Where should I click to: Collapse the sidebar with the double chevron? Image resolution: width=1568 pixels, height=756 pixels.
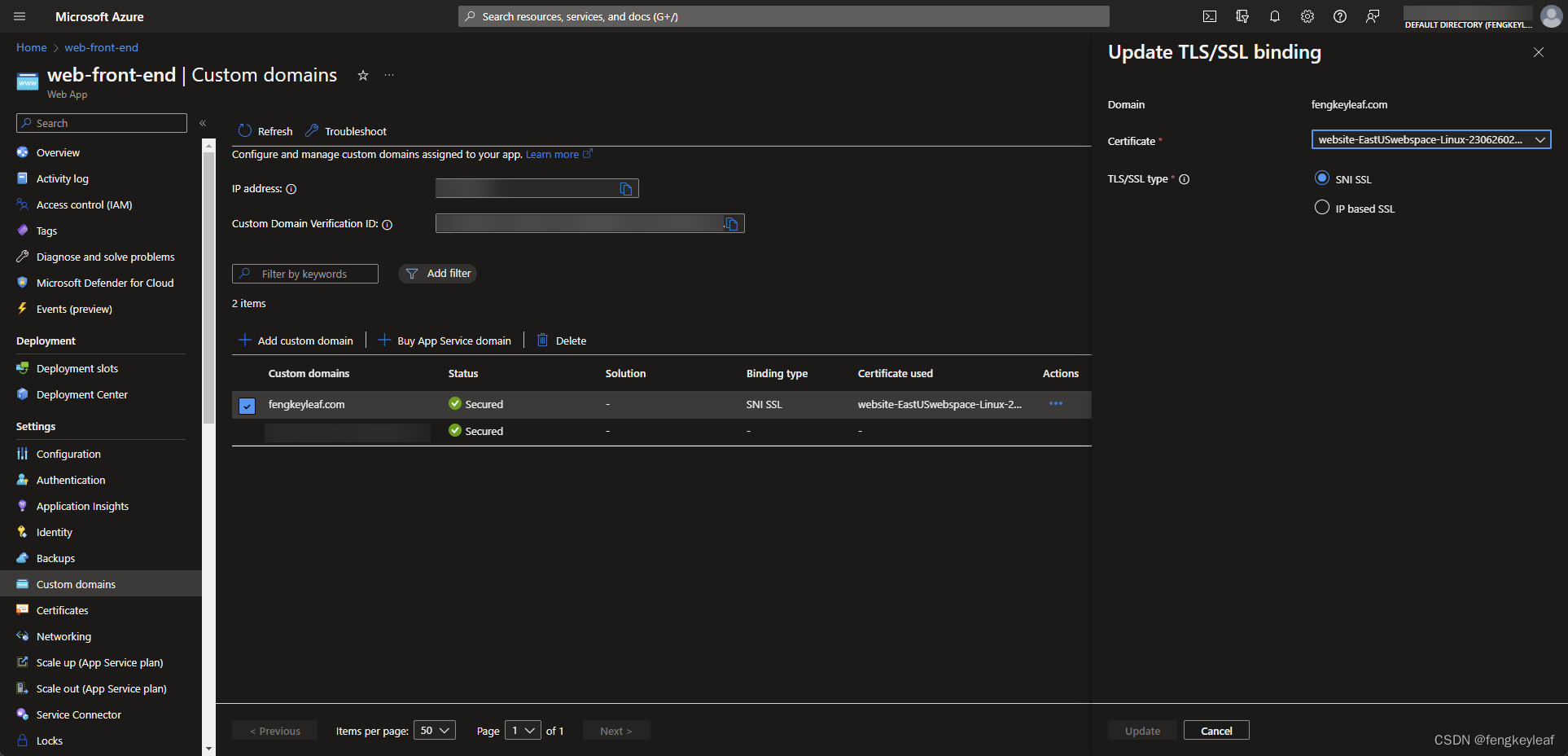[203, 123]
